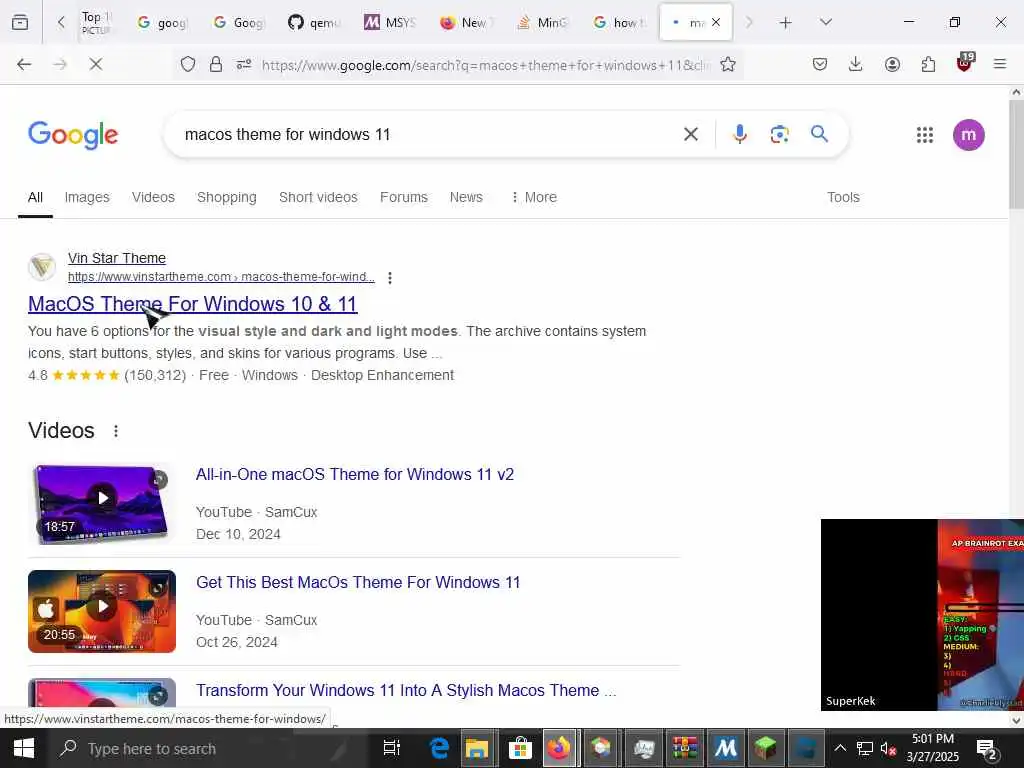
Task: Play the 20:55 video thumbnail
Action: click(102, 611)
